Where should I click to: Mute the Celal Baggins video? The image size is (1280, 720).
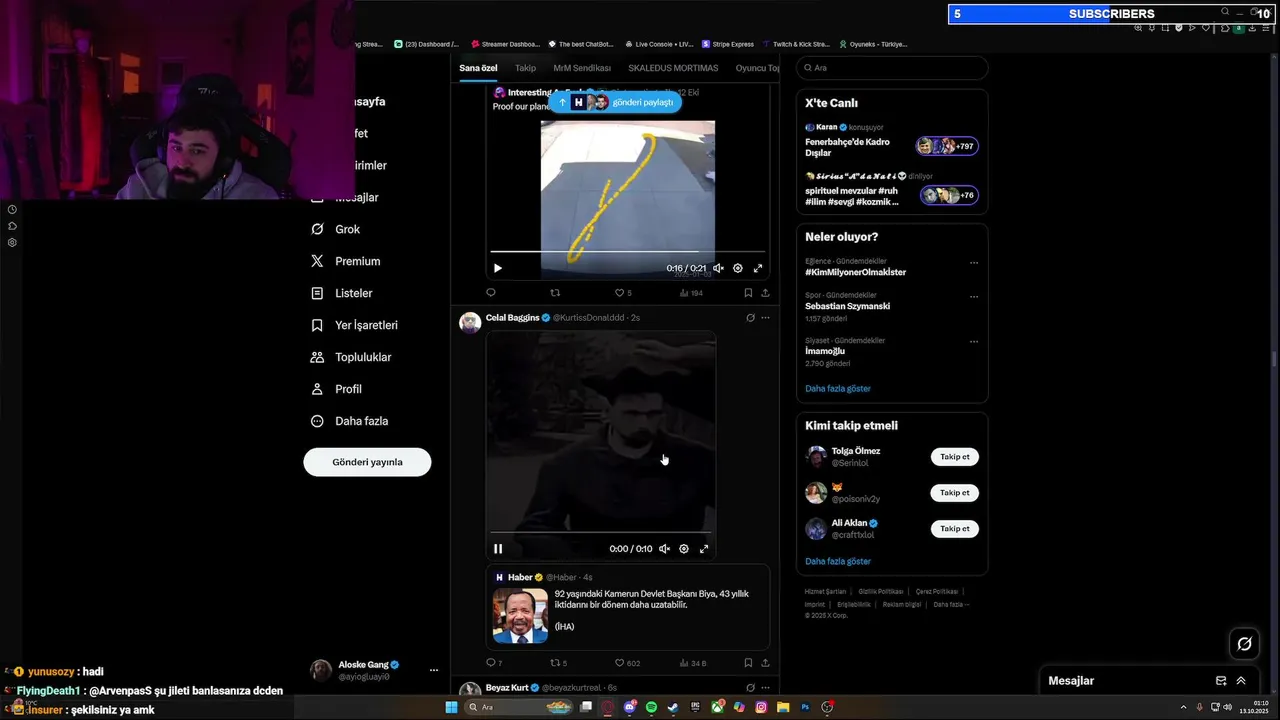[664, 548]
